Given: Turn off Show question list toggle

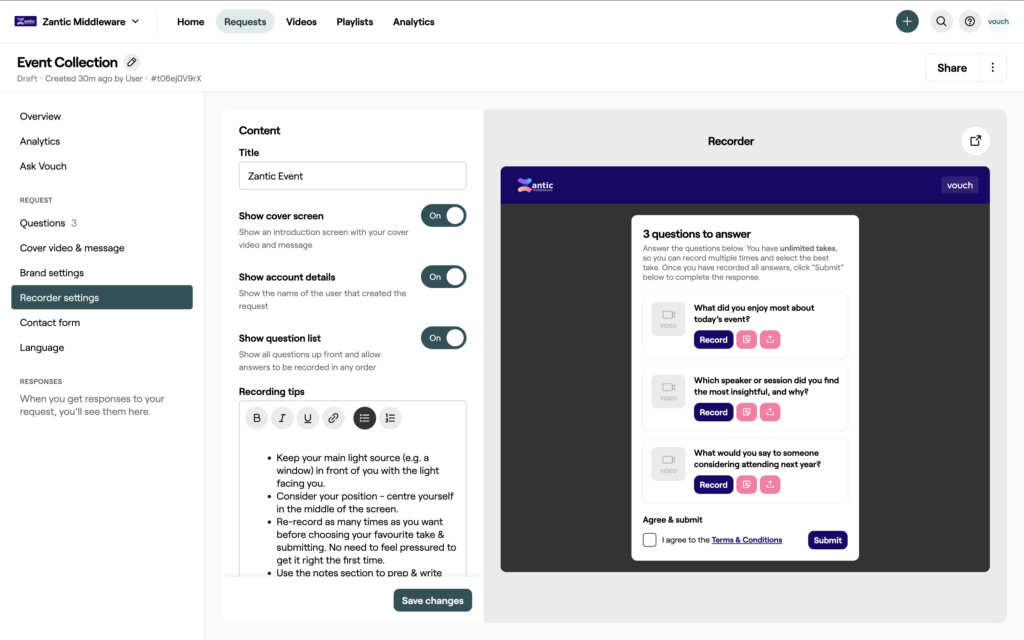Looking at the screenshot, I should [x=443, y=338].
